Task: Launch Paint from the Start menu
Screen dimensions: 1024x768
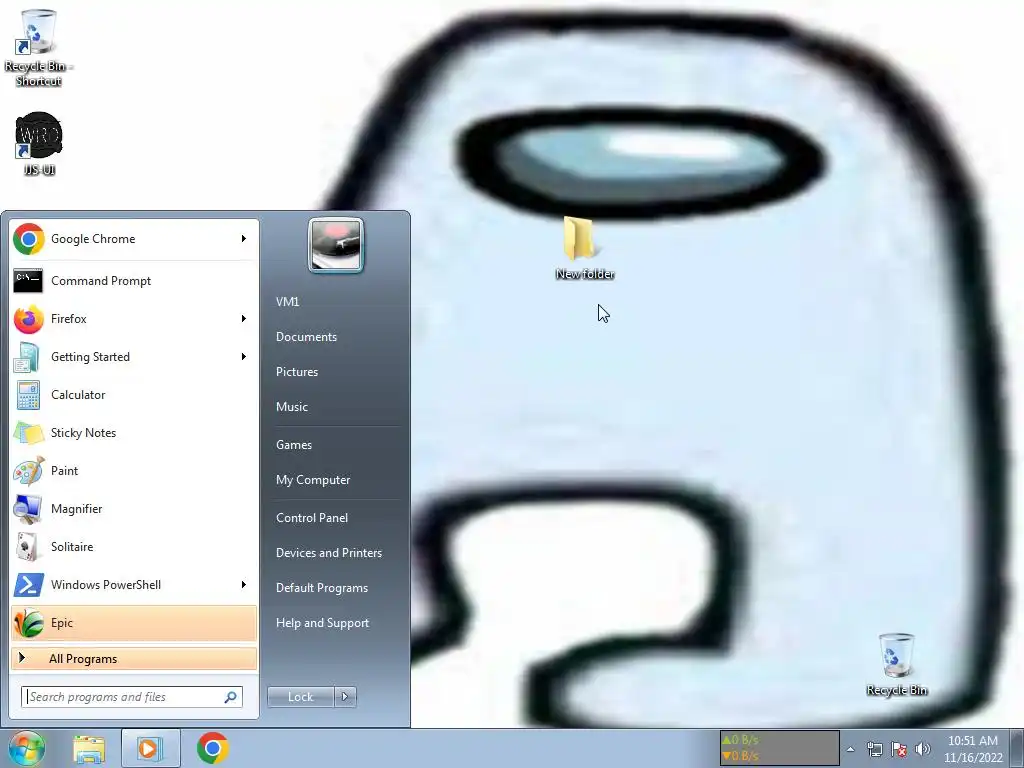Action: pyautogui.click(x=134, y=471)
